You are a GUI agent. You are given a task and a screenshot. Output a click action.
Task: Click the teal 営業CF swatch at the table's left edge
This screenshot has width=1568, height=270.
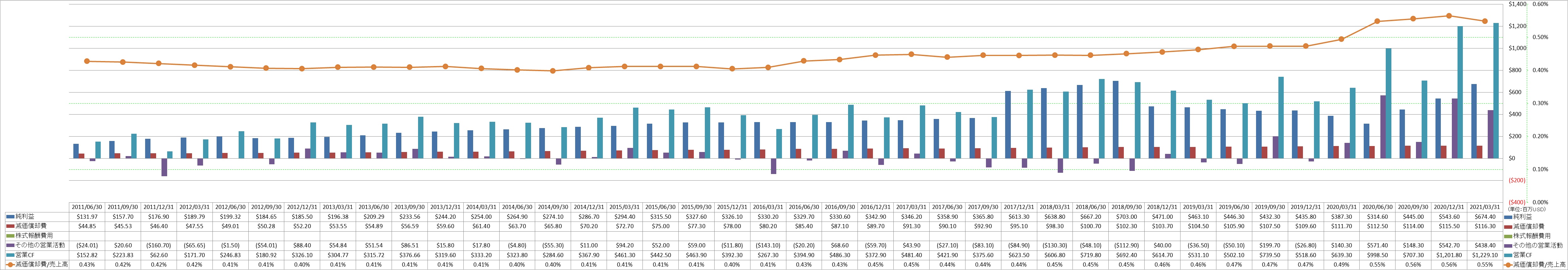coord(10,255)
